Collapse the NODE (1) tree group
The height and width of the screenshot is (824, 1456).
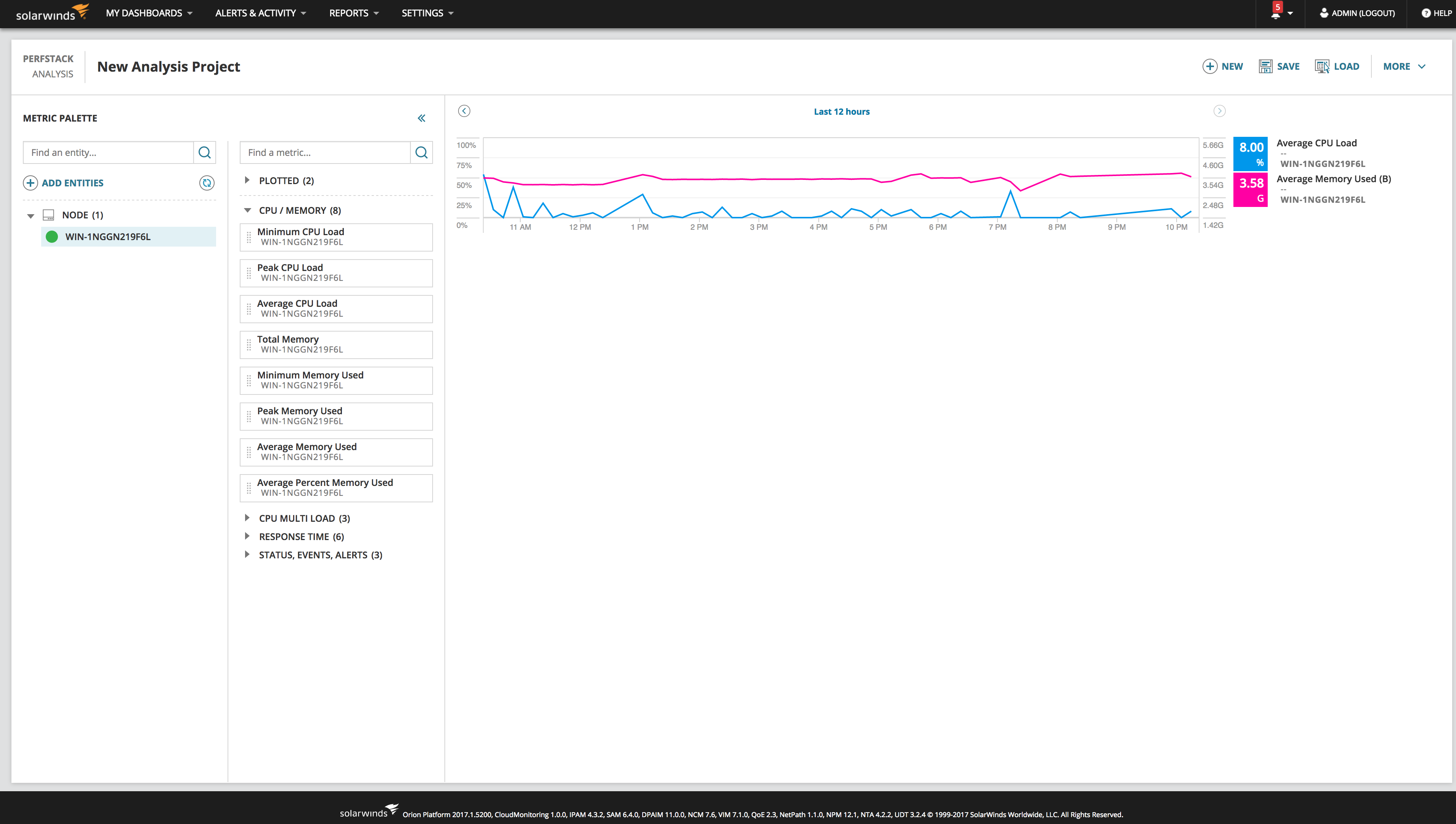[x=30, y=215]
